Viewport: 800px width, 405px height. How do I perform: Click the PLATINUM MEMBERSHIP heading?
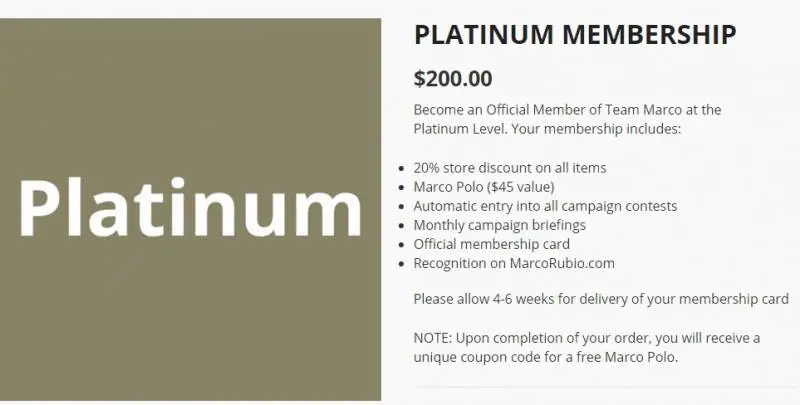(x=575, y=34)
